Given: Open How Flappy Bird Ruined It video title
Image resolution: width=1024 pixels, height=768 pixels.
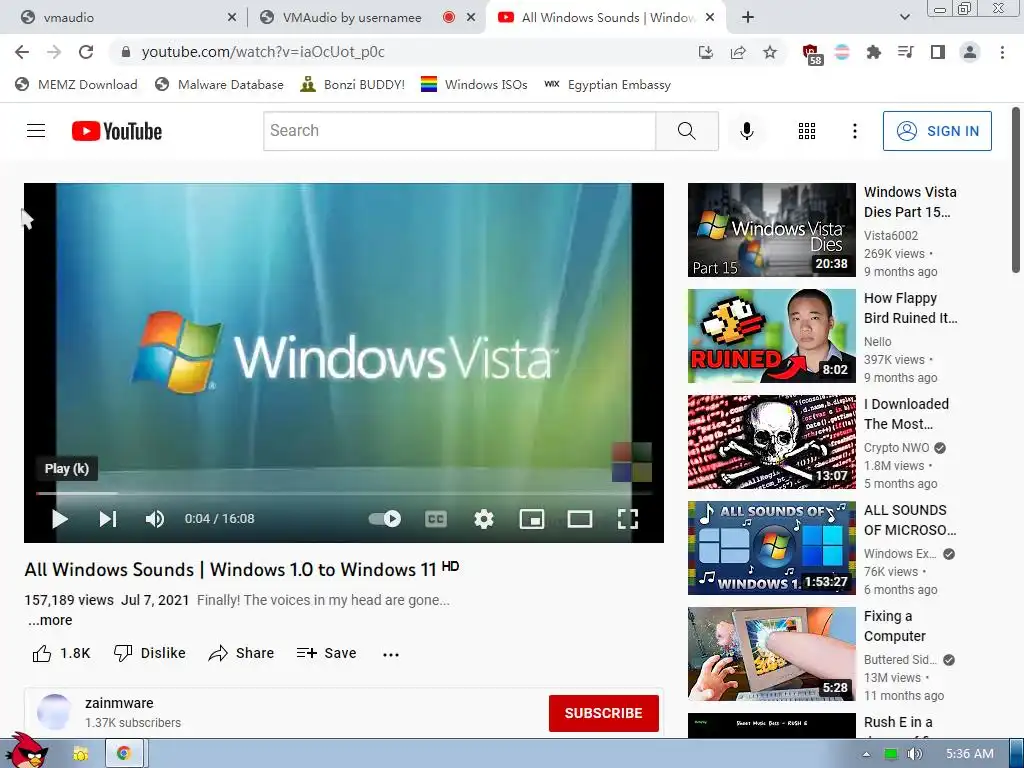Looking at the screenshot, I should click(x=910, y=308).
